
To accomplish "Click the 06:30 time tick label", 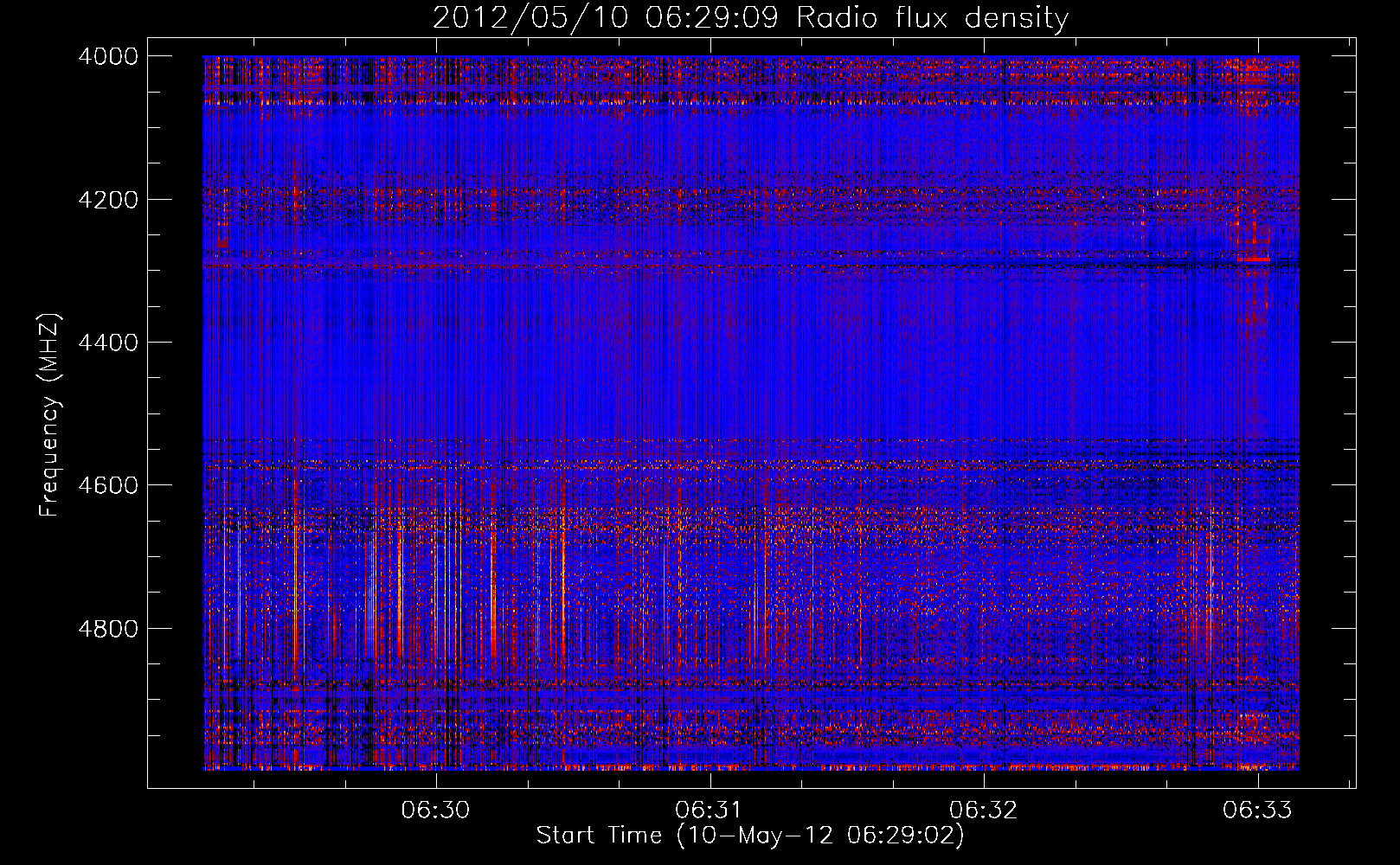I will click(435, 810).
